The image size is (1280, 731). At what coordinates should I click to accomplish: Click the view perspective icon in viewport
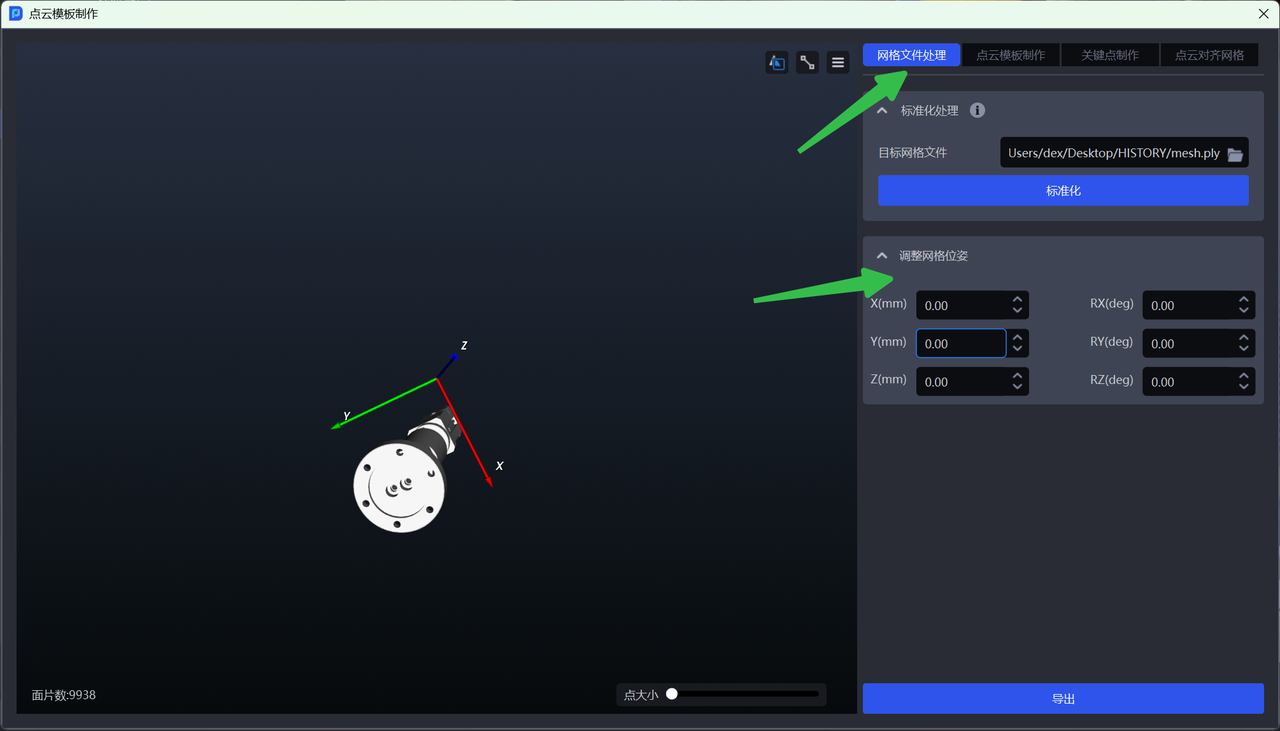(x=777, y=63)
